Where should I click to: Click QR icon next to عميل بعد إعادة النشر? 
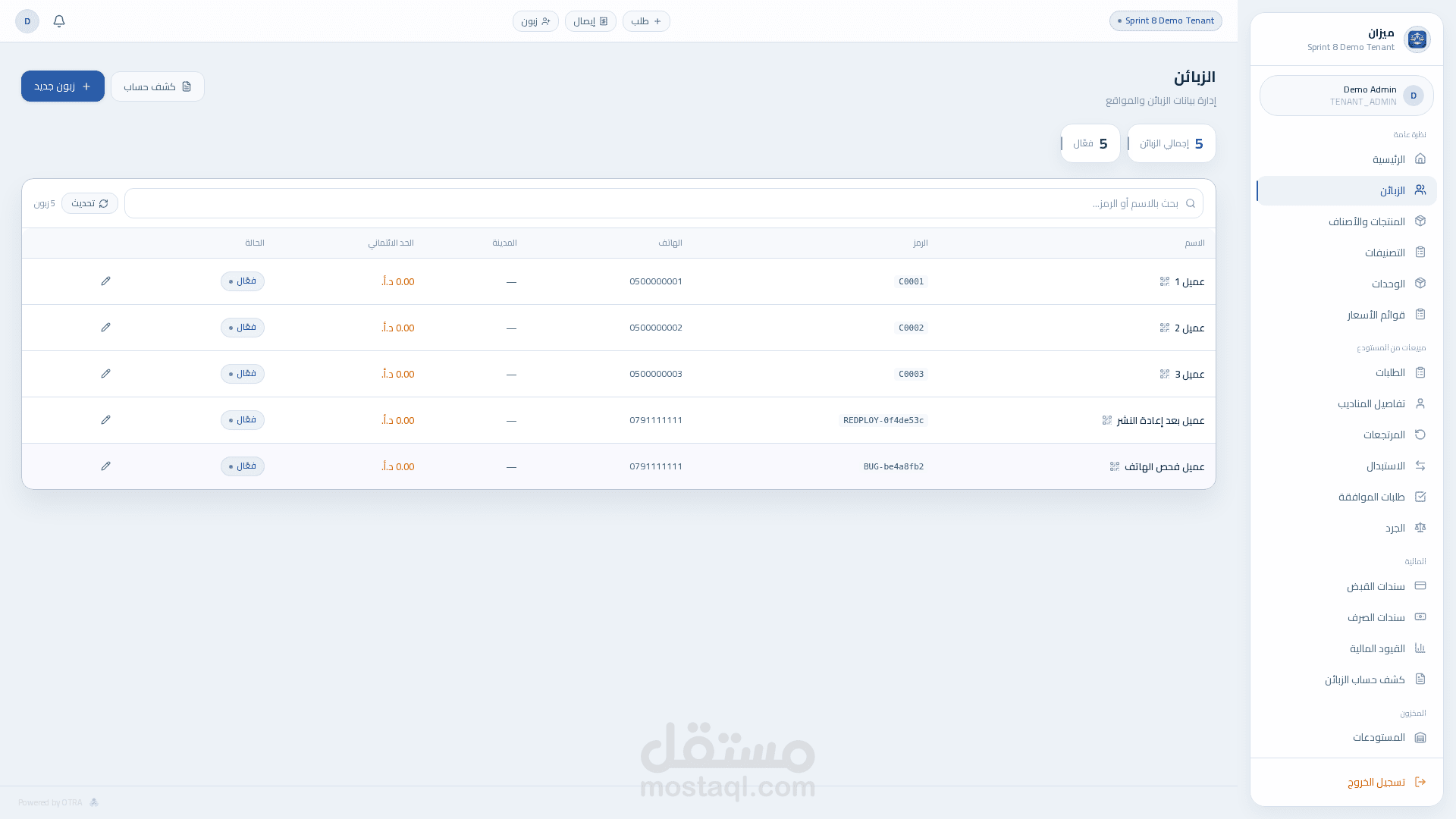pyautogui.click(x=1107, y=420)
